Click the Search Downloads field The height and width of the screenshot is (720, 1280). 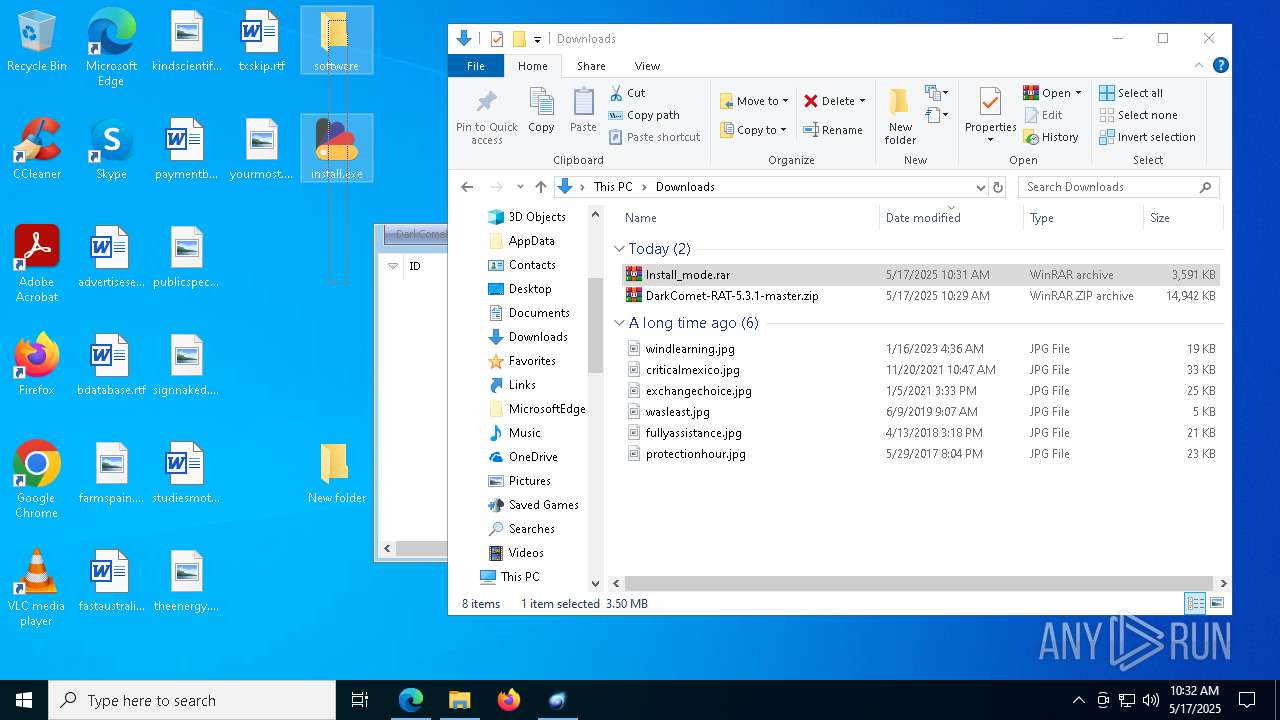(1118, 187)
